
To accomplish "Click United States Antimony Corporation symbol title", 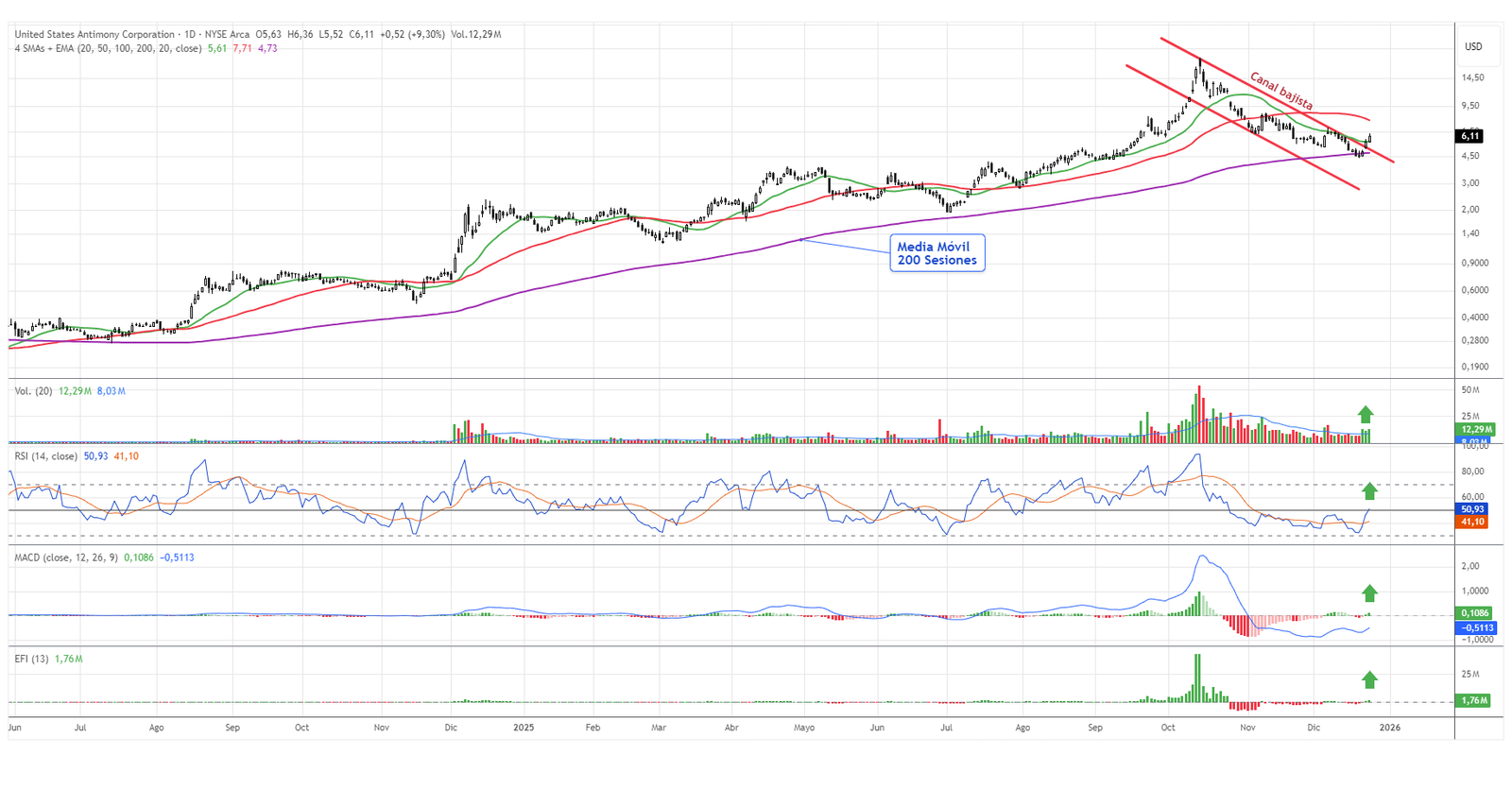I will pos(94,34).
